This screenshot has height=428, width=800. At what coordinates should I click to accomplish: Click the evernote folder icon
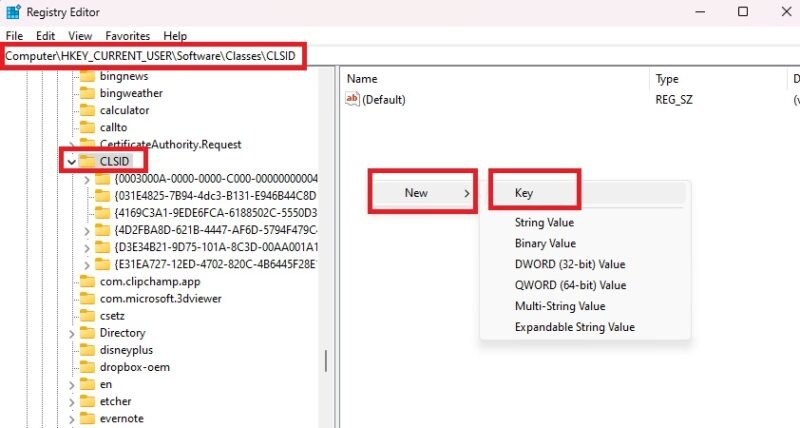(x=87, y=417)
